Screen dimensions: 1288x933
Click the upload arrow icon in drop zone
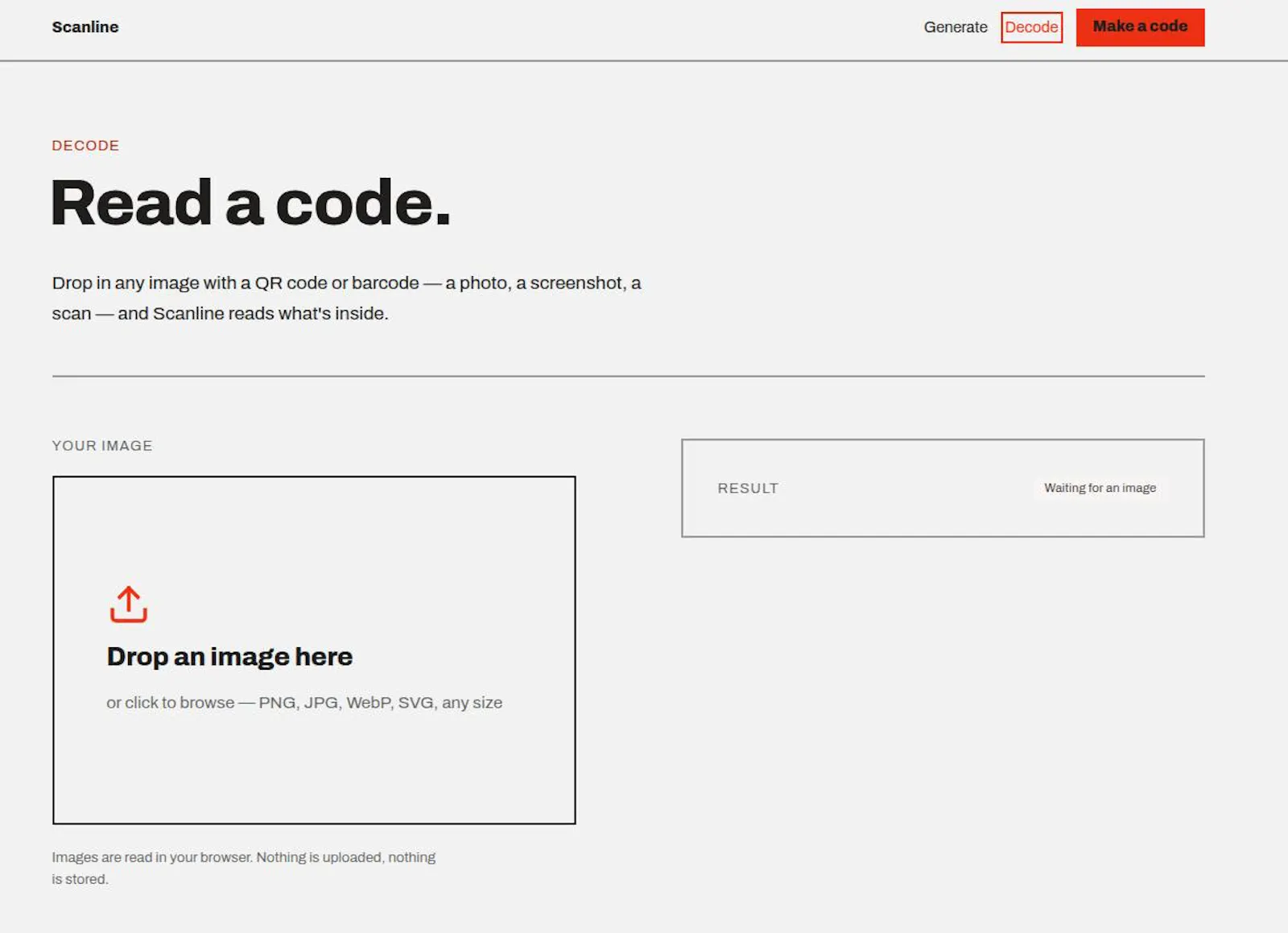point(129,605)
